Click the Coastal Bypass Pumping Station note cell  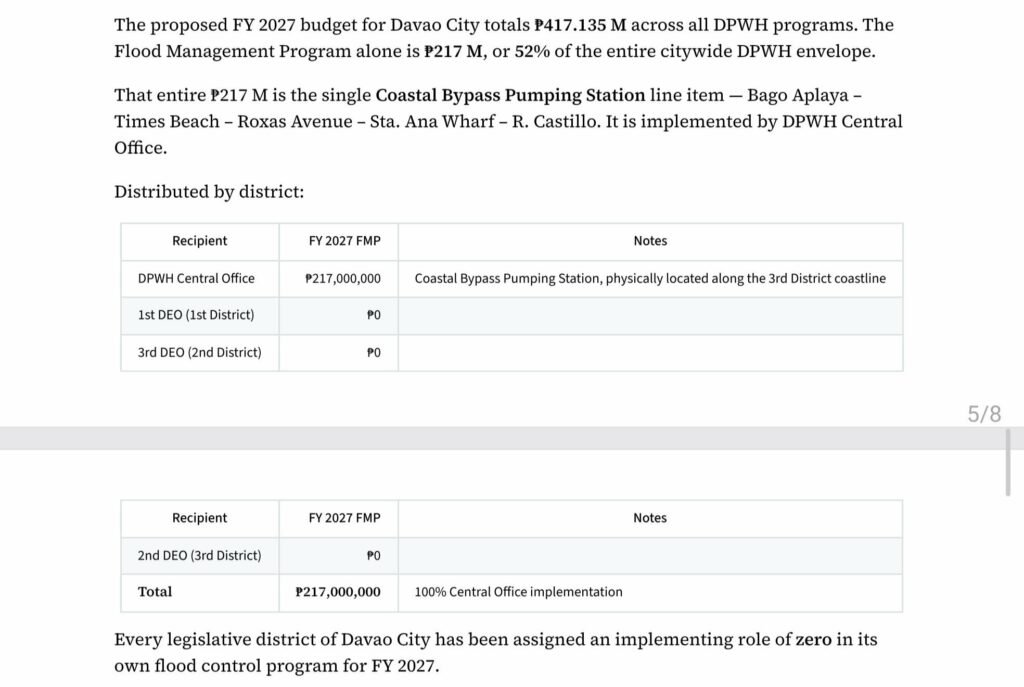(x=650, y=279)
